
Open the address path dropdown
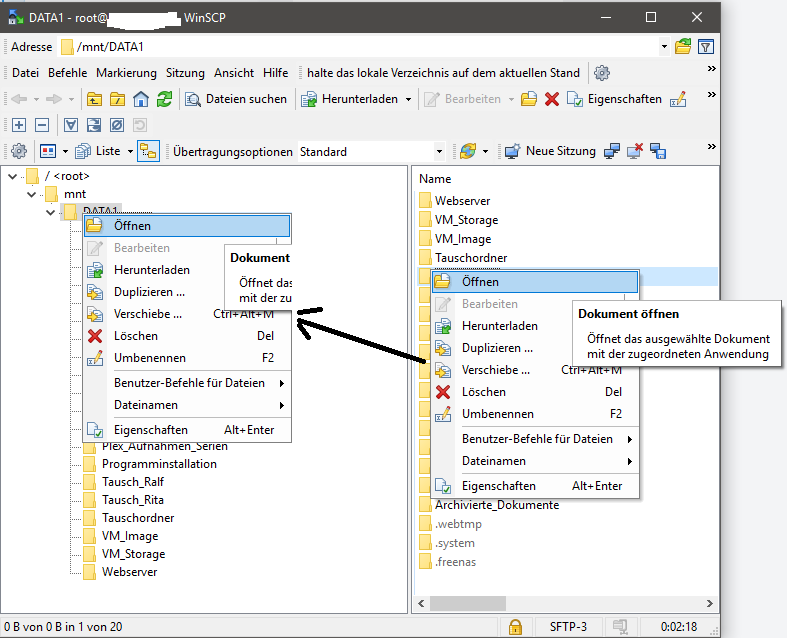coord(664,47)
